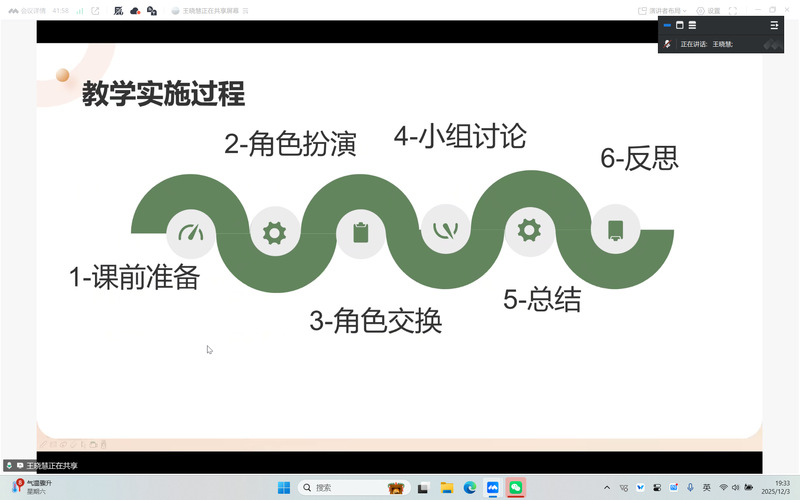This screenshot has width=800, height=500.
Task: Collapse the speaker panel with the minimize bar
Action: click(x=667, y=25)
